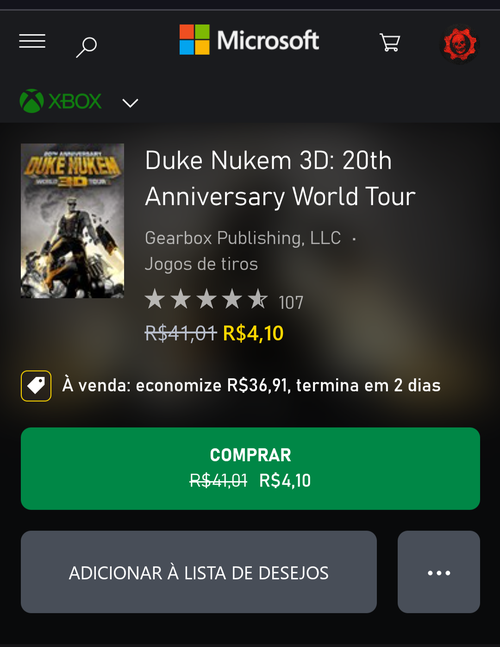The height and width of the screenshot is (647, 500).
Task: Open Gearbox Publishing, LLC publisher link
Action: click(x=243, y=238)
